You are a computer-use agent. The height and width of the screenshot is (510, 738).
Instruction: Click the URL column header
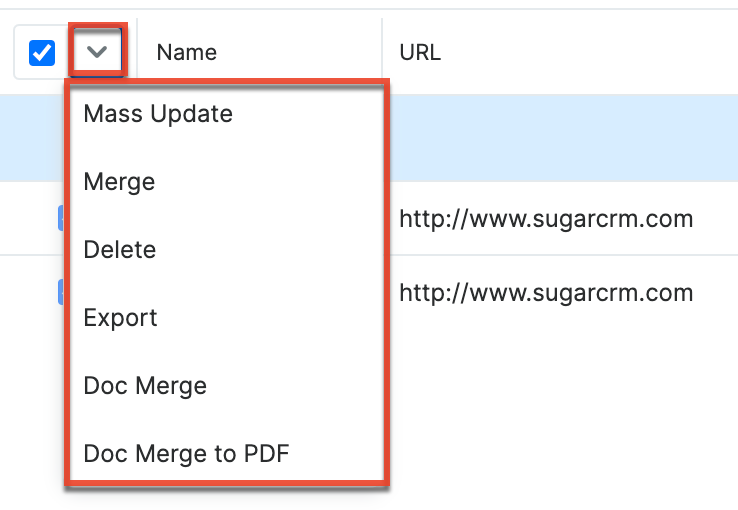[420, 52]
